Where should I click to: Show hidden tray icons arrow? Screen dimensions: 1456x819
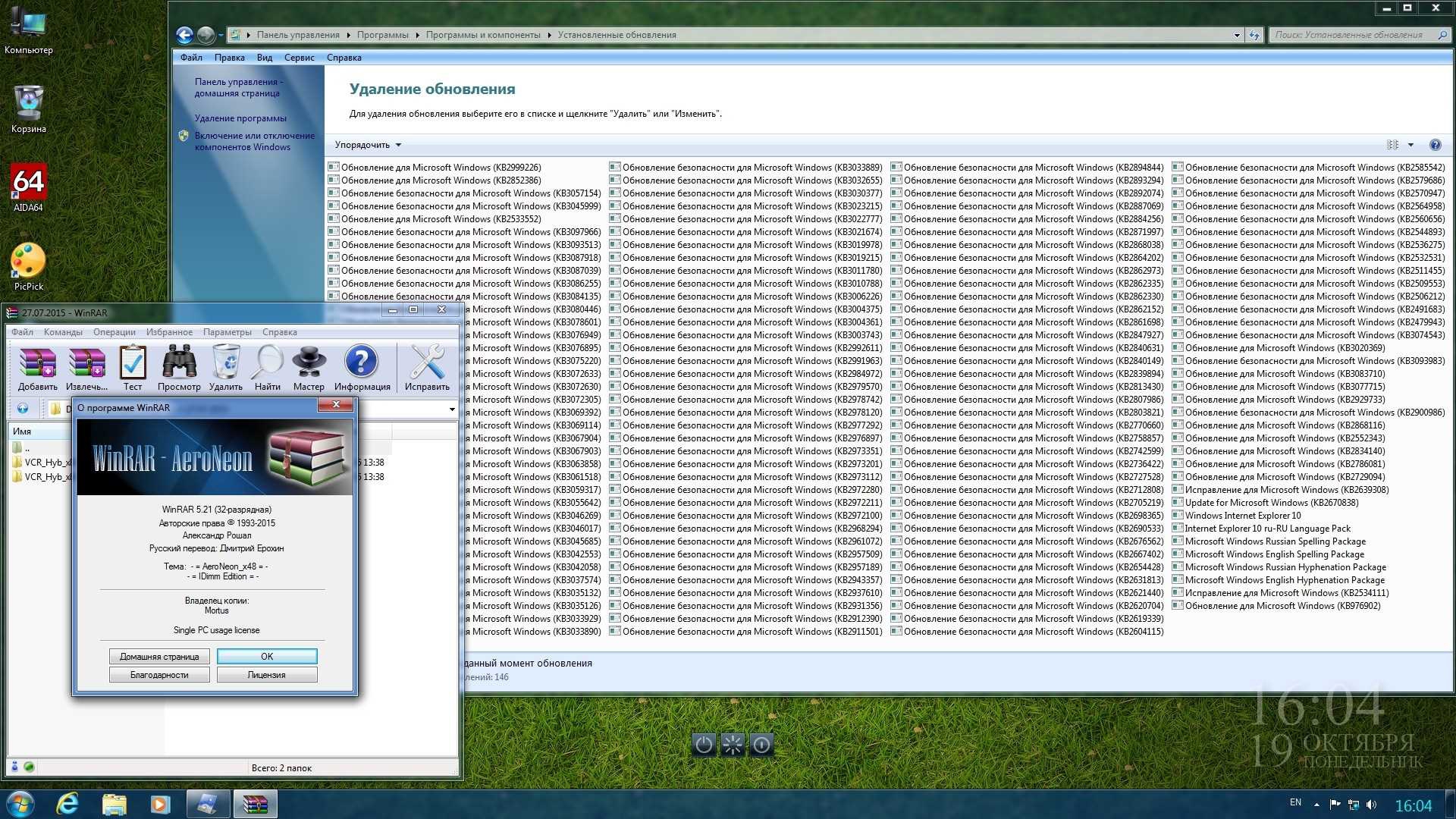point(1316,805)
